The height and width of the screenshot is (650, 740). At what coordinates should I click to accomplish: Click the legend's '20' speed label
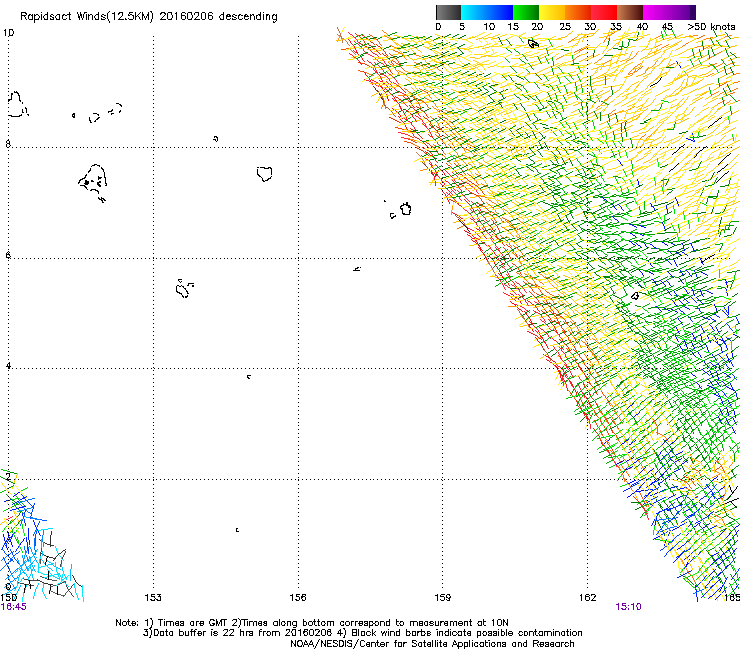537,27
